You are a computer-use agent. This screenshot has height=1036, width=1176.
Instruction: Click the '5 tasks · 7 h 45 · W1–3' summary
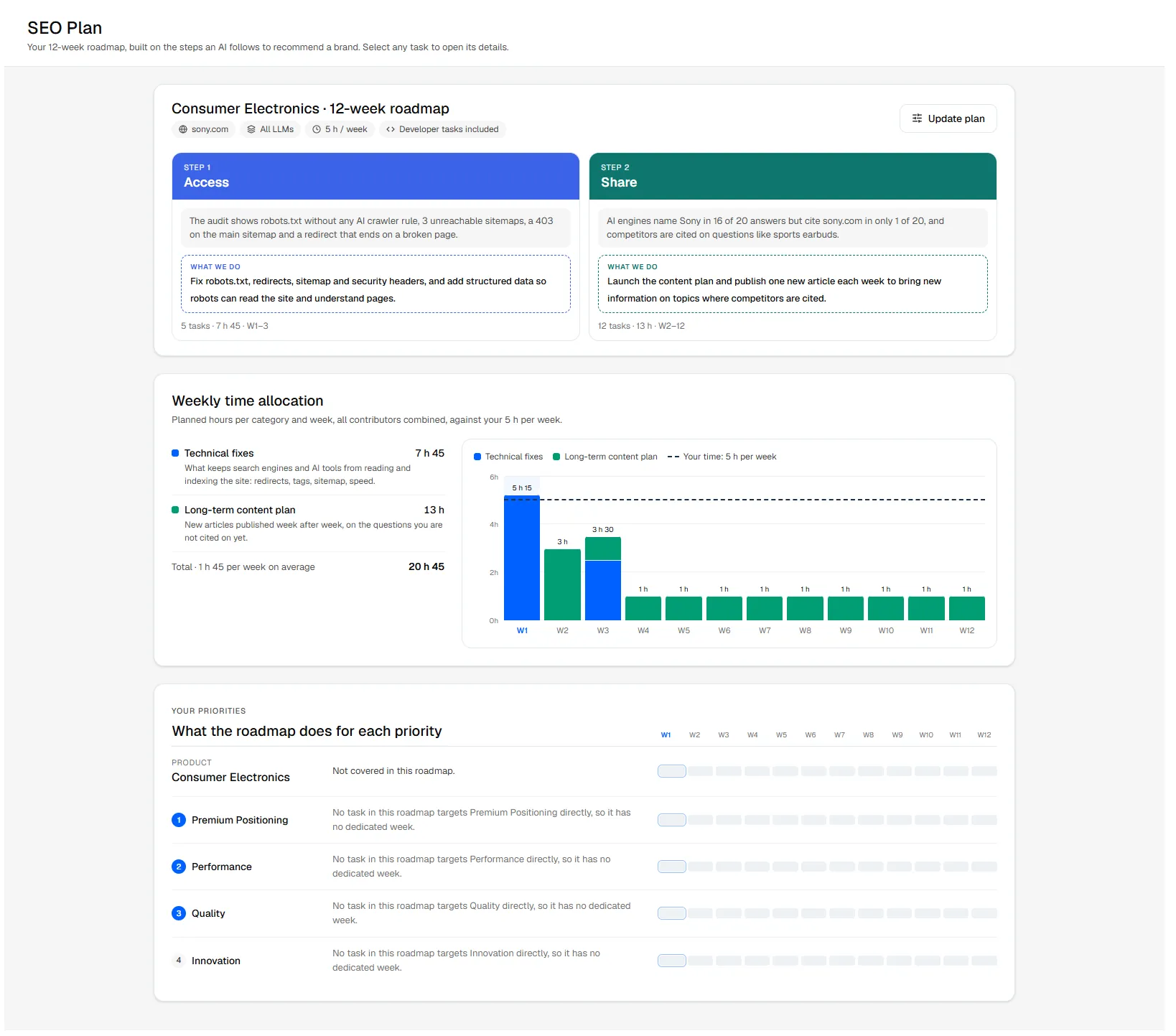[225, 326]
